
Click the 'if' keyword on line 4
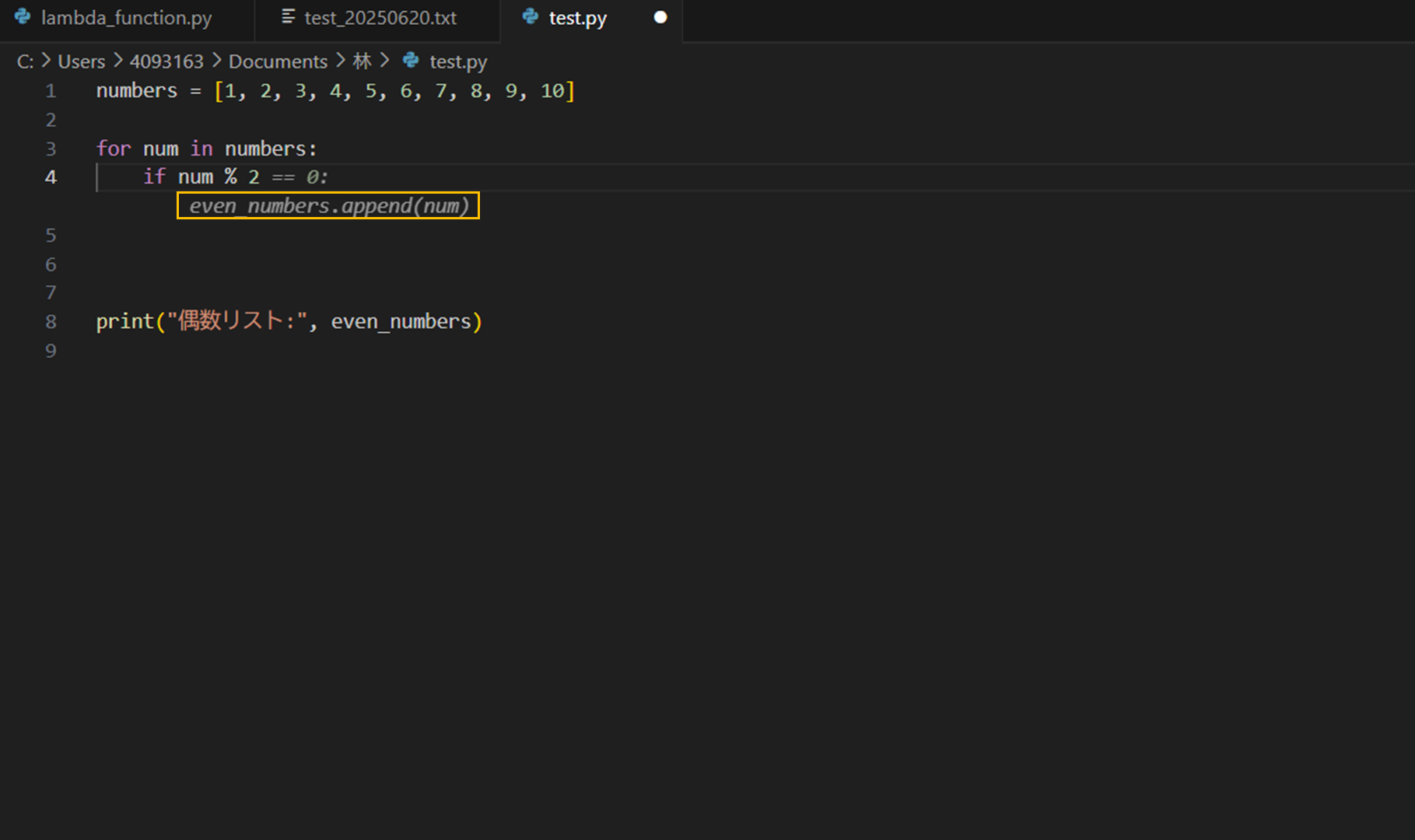coord(154,177)
